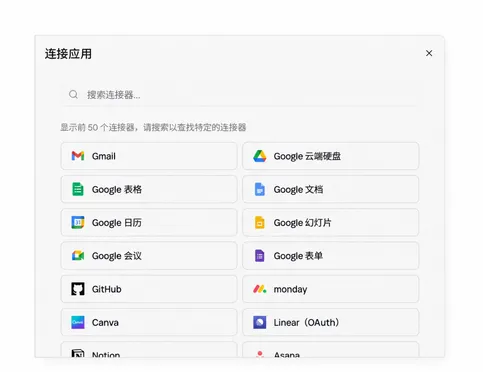Image resolution: width=483 pixels, height=372 pixels.
Task: Click the search magnifier icon
Action: (x=73, y=95)
